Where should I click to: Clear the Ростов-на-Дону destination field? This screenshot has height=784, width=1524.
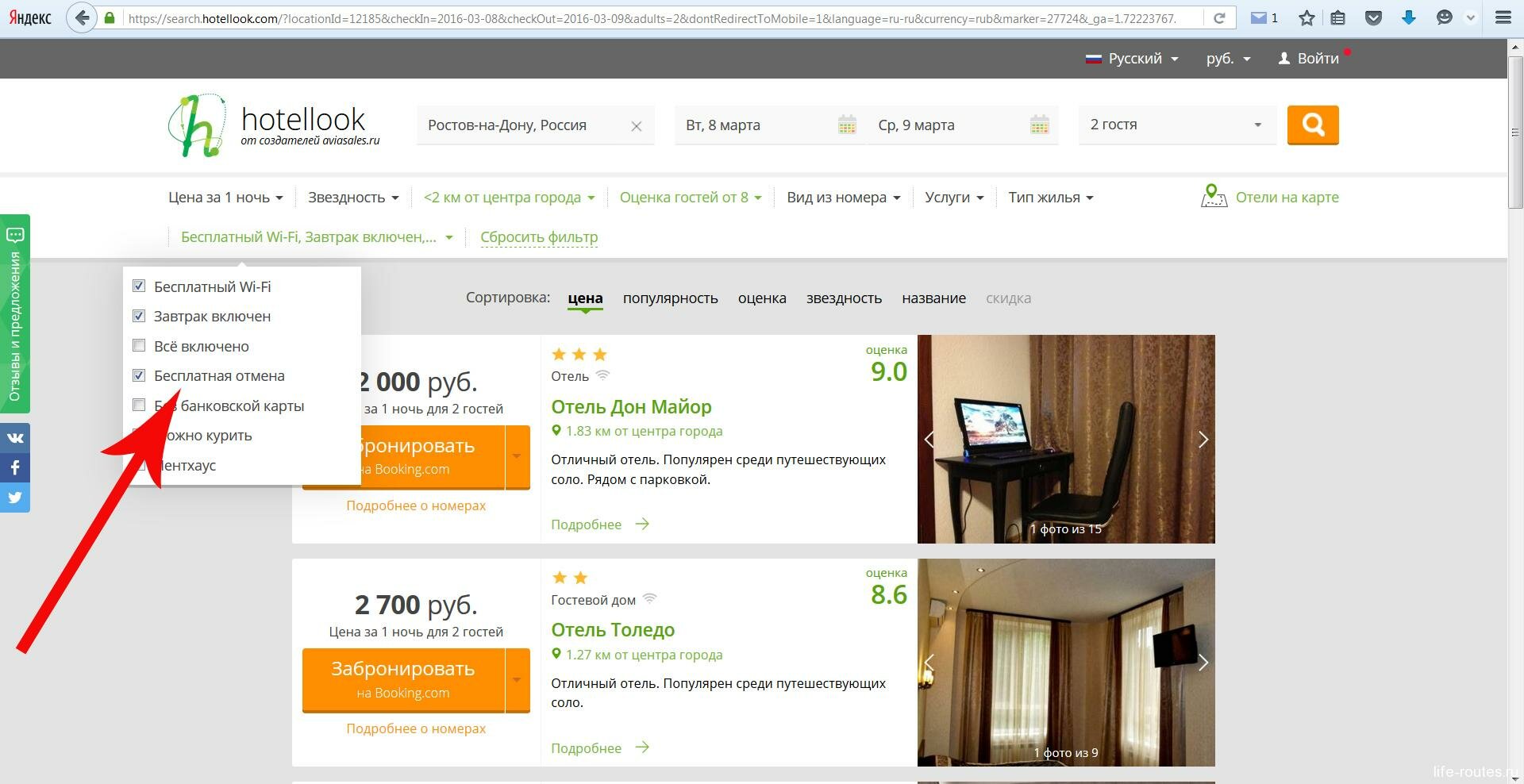(x=637, y=125)
